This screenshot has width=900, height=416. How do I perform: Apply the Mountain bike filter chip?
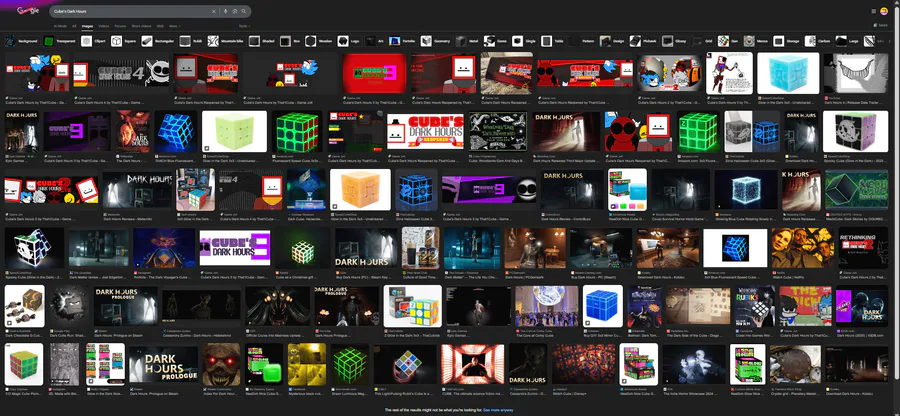coord(227,41)
